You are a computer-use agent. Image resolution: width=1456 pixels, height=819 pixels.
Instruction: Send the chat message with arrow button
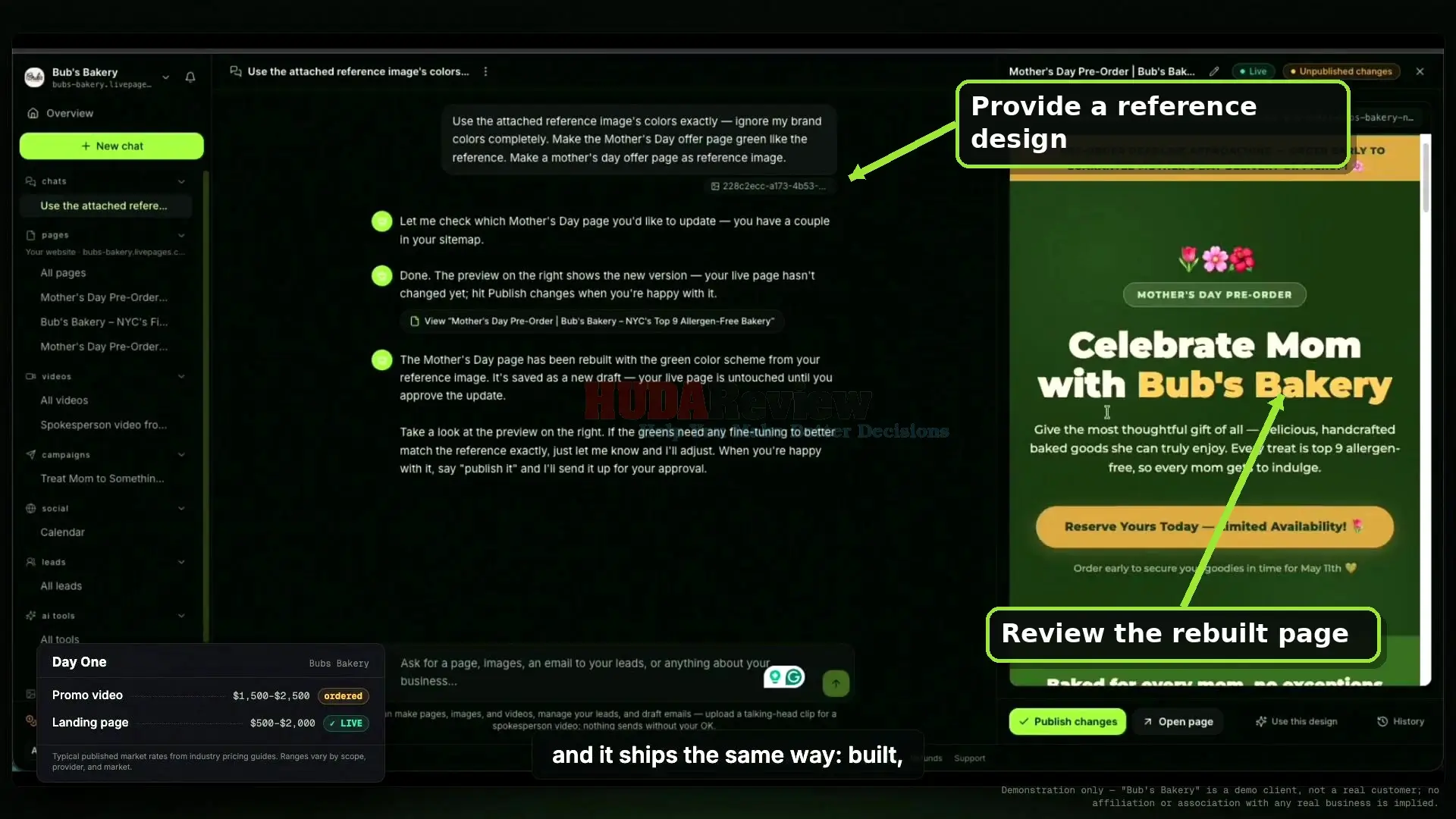[x=836, y=683]
